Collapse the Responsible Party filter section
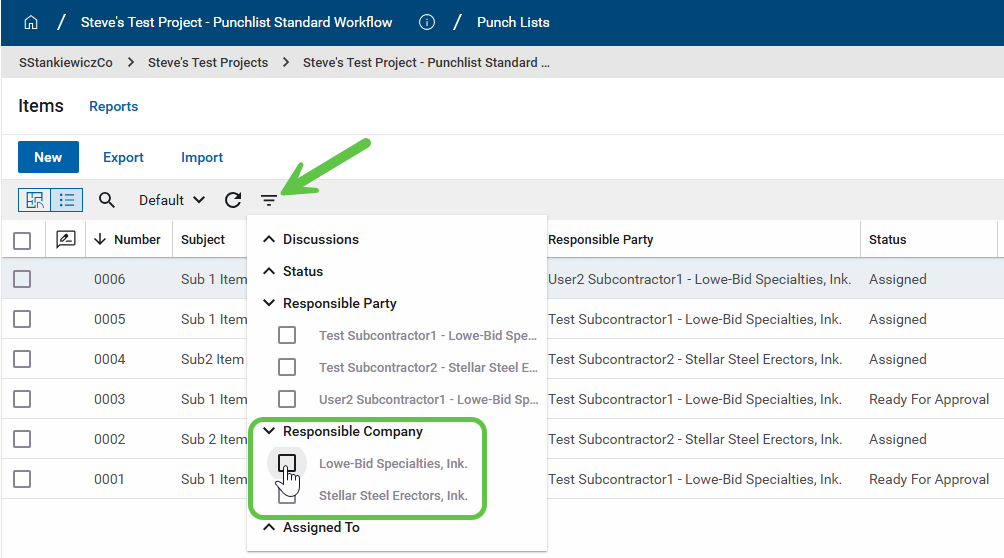Image resolution: width=1004 pixels, height=558 pixels. coord(268,303)
